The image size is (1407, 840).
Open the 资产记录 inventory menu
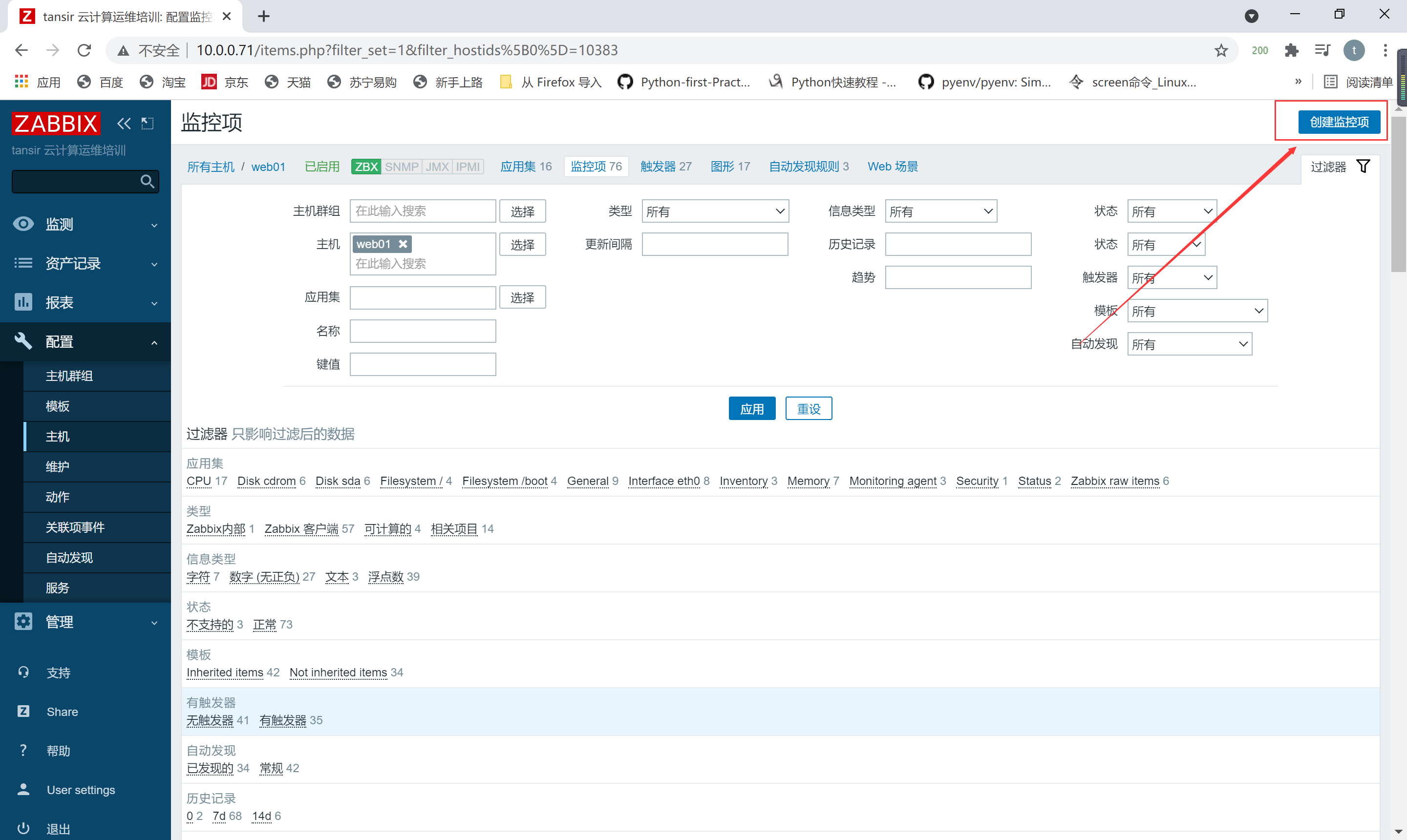85,263
